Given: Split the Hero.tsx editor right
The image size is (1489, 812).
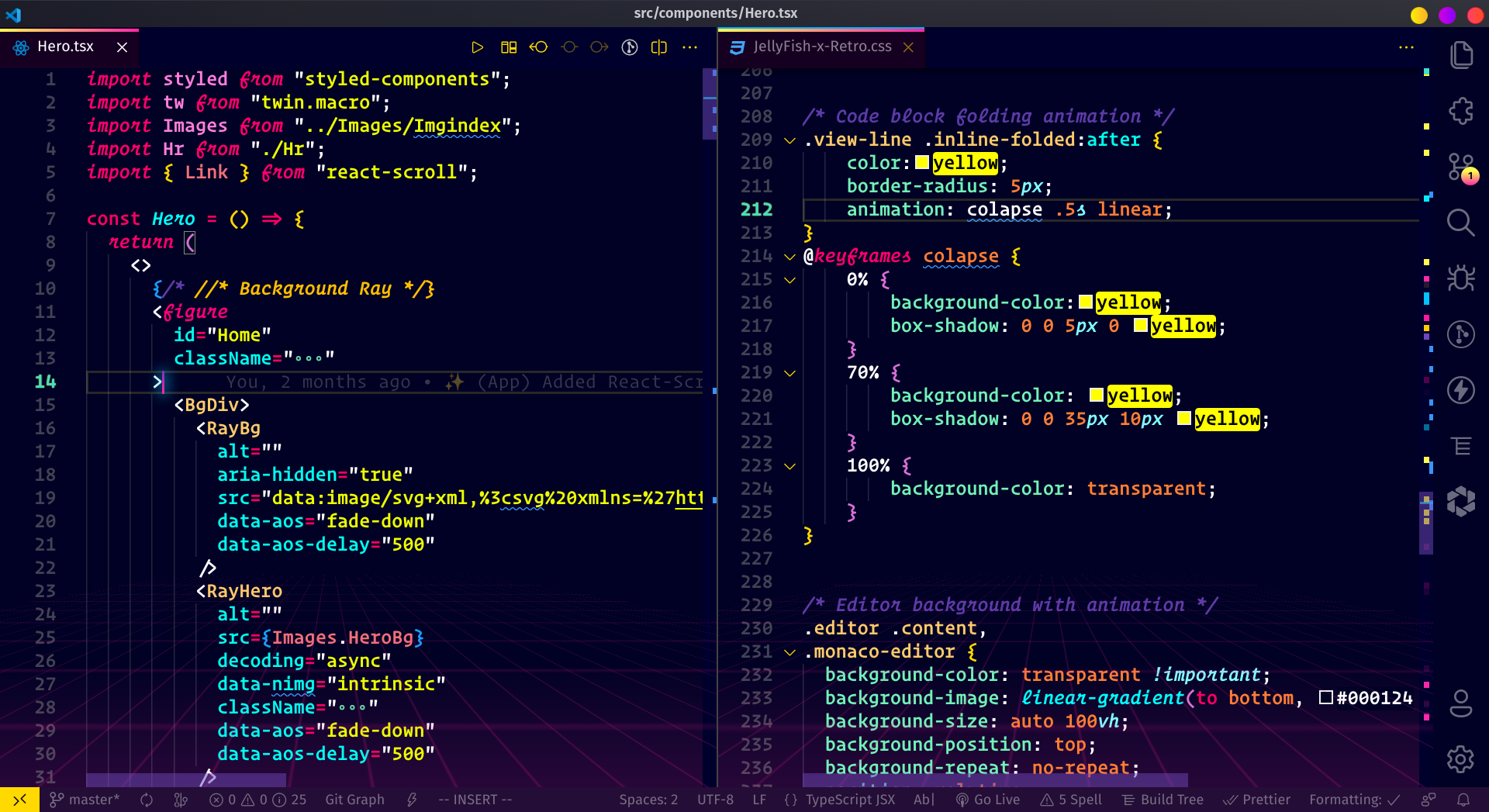Looking at the screenshot, I should (x=659, y=47).
